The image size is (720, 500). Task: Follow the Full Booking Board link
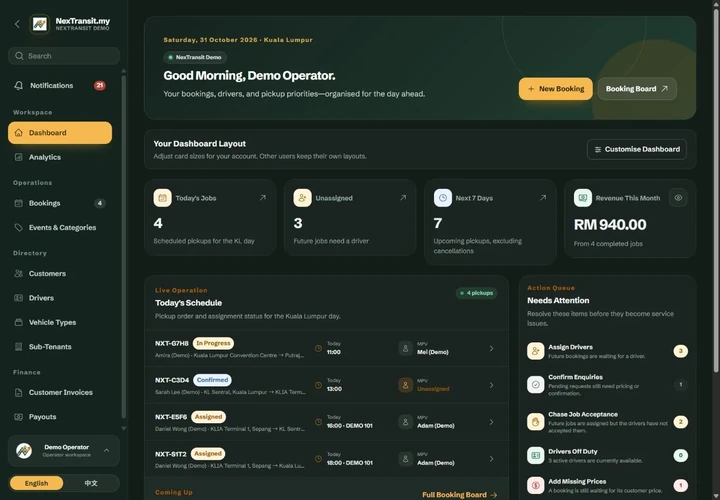[460, 494]
